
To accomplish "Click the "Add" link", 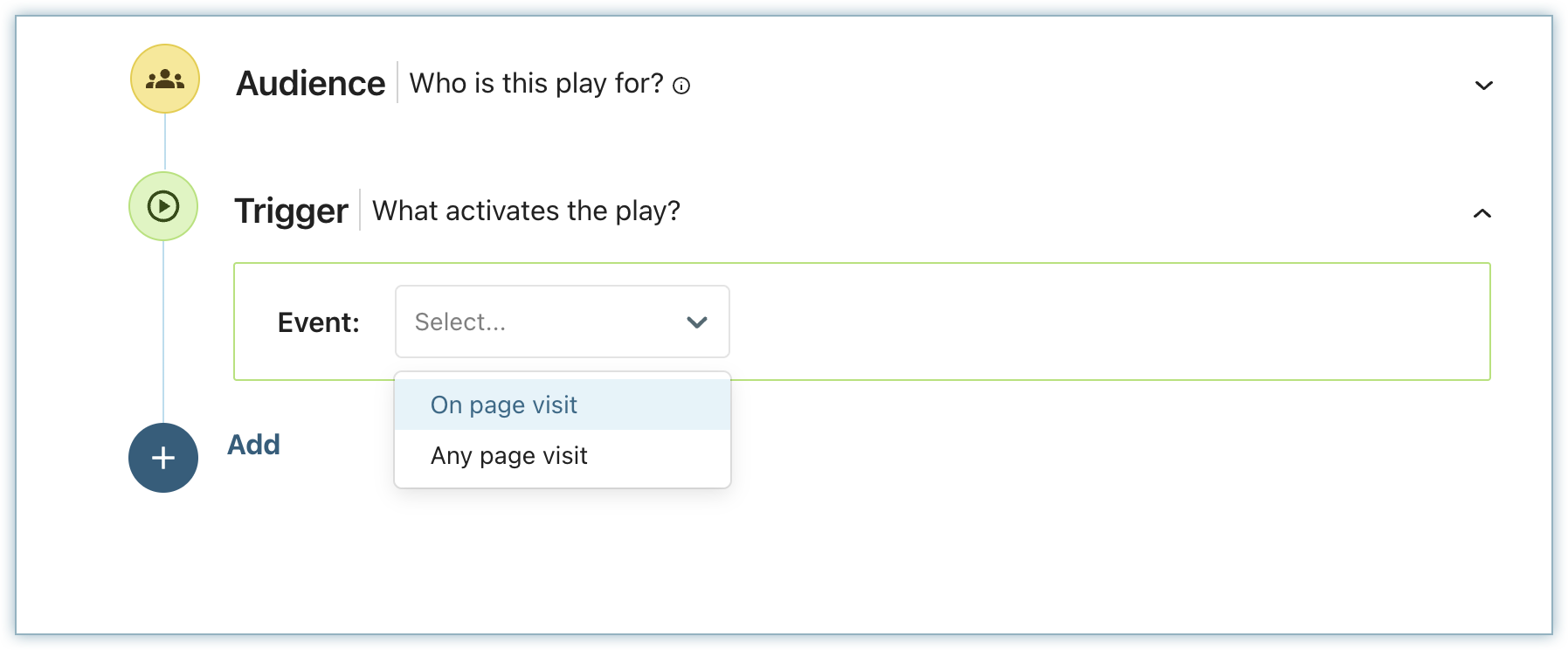I will tap(253, 445).
